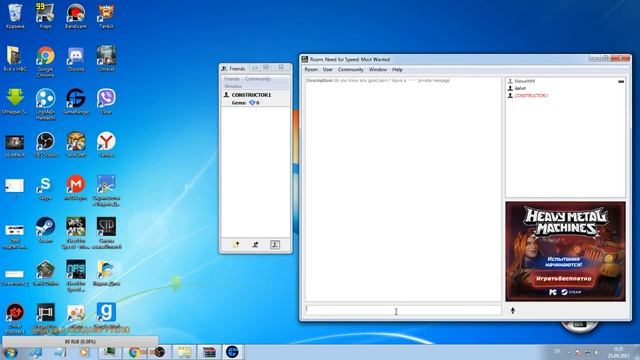Open the OBS Studio desktop shortcut

click(45, 144)
